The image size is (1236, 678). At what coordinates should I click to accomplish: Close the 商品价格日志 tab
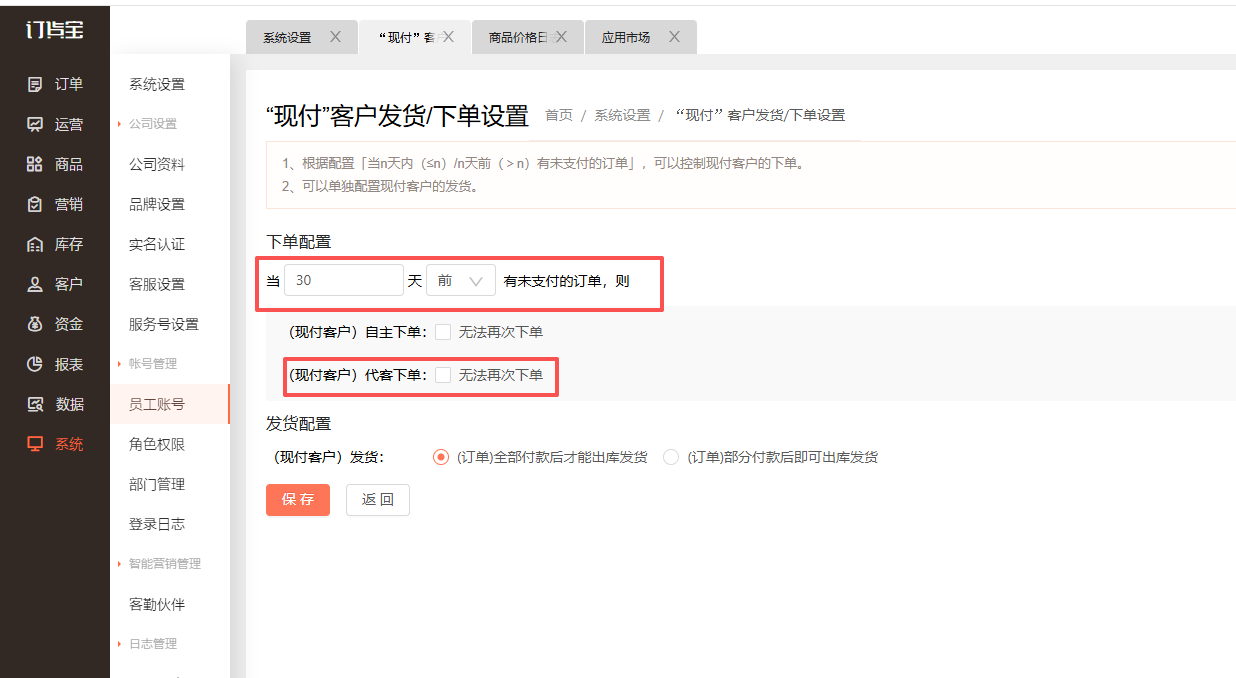[561, 37]
